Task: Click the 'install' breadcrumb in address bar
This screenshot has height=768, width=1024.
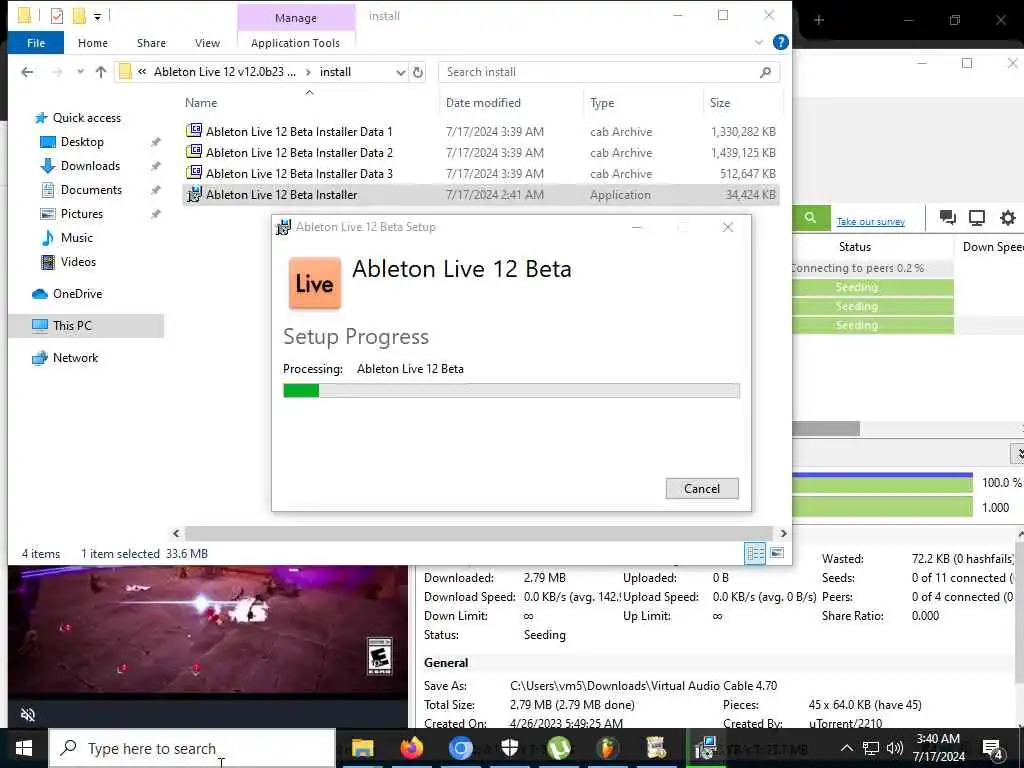Action: [335, 72]
